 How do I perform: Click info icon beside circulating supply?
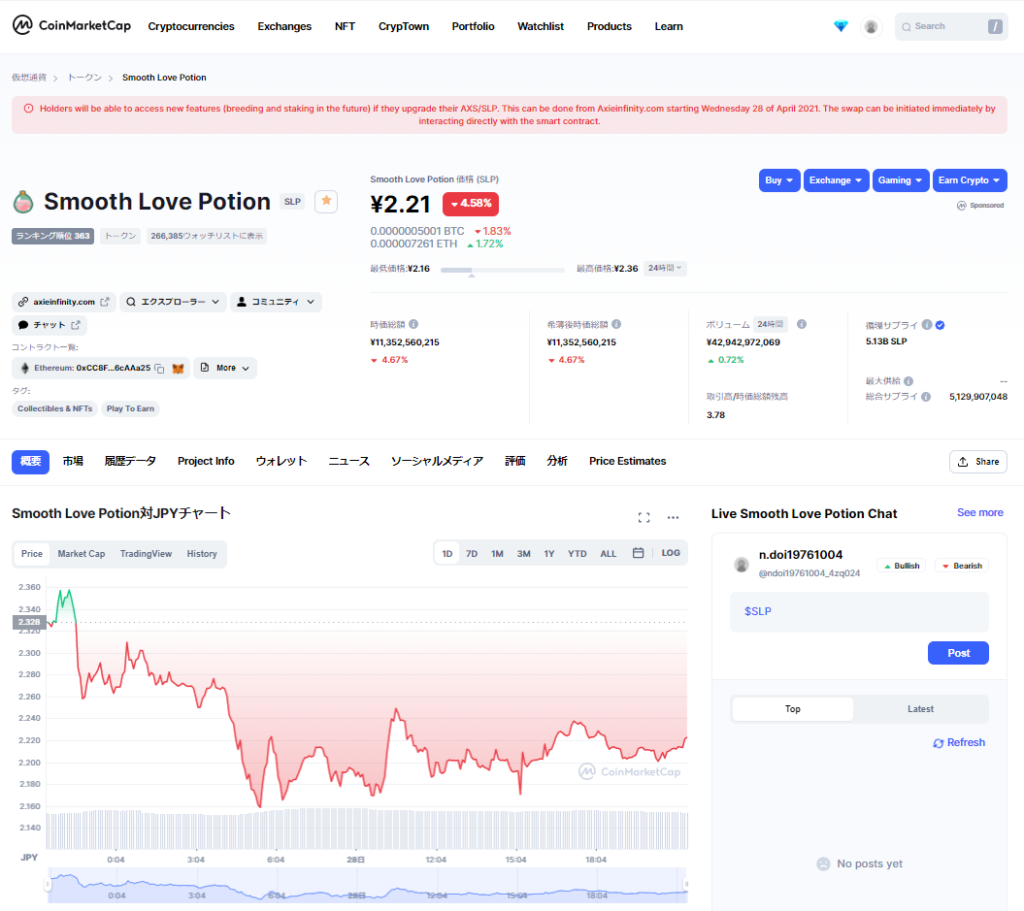(927, 325)
